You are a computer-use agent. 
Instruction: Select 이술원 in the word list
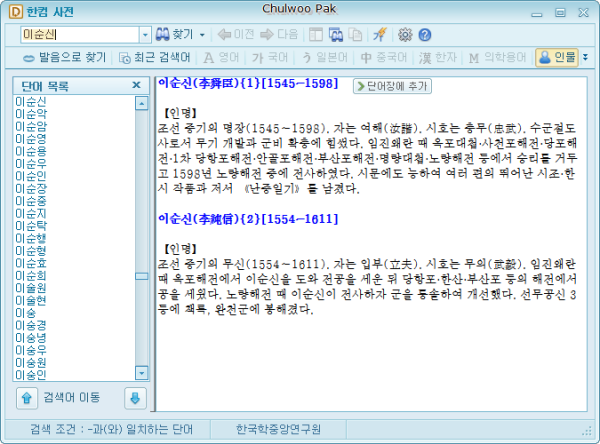(31, 288)
